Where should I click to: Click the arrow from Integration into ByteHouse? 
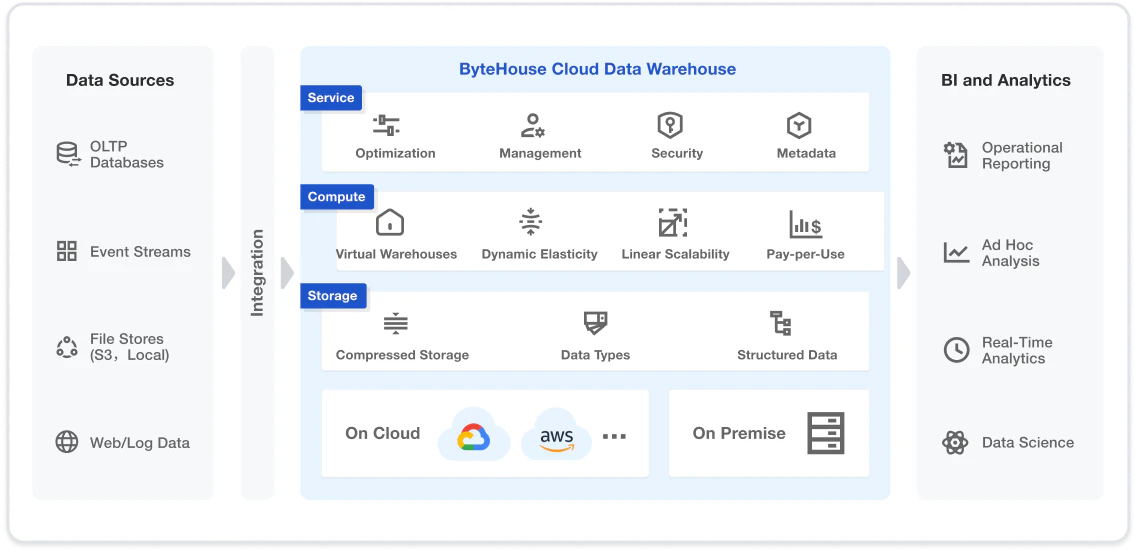(x=287, y=273)
